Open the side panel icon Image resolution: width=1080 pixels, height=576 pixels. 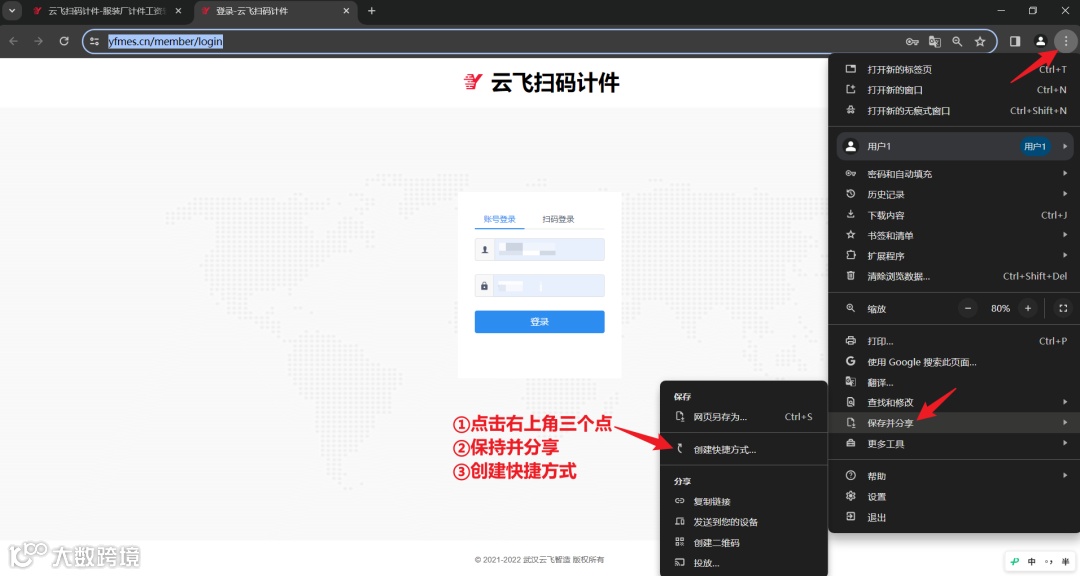(x=1015, y=41)
